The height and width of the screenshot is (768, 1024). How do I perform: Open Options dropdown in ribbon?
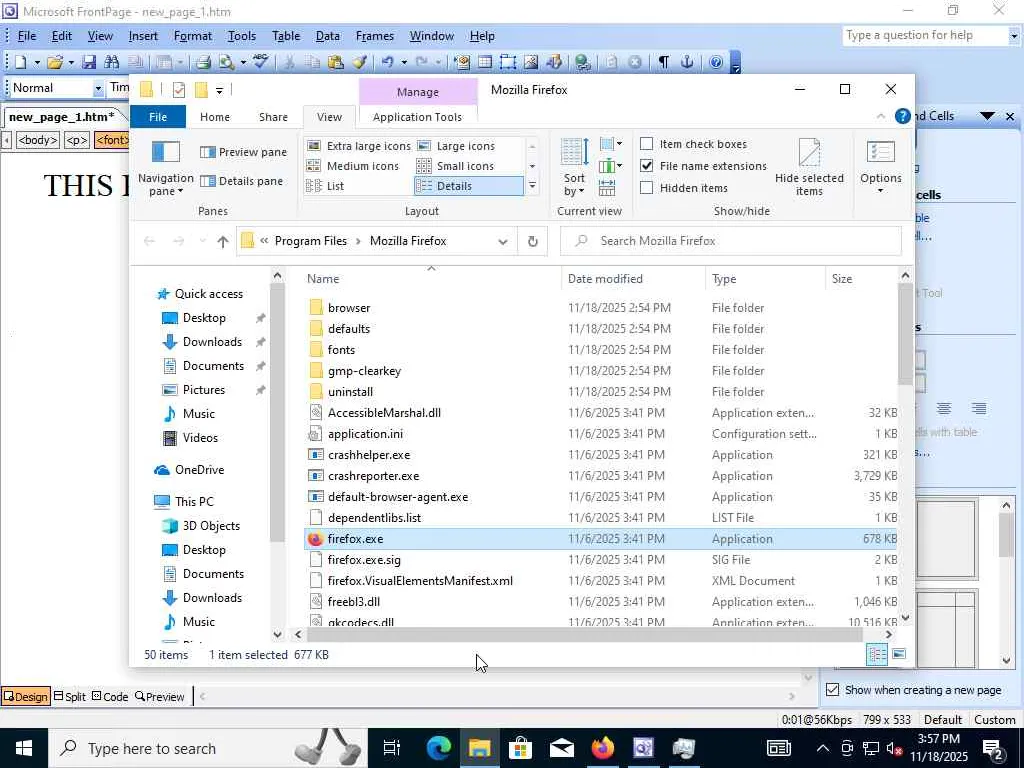pyautogui.click(x=880, y=167)
